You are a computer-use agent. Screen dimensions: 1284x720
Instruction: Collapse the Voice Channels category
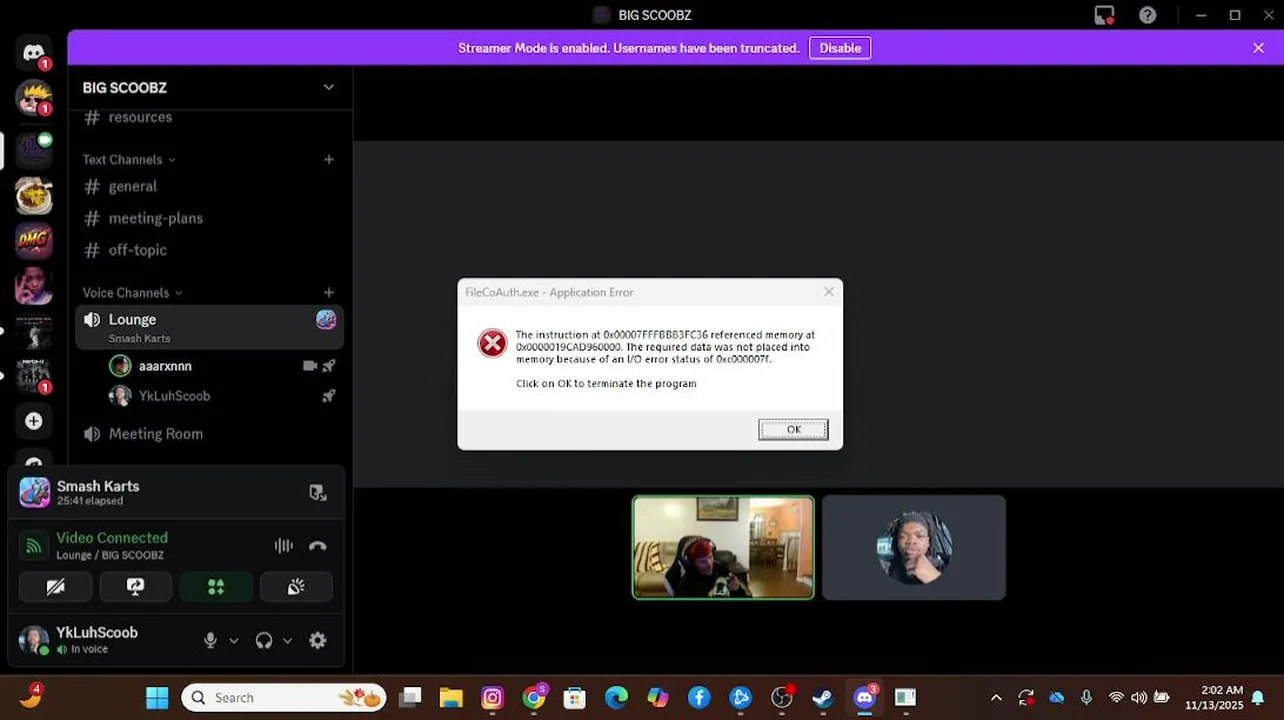pyautogui.click(x=132, y=292)
